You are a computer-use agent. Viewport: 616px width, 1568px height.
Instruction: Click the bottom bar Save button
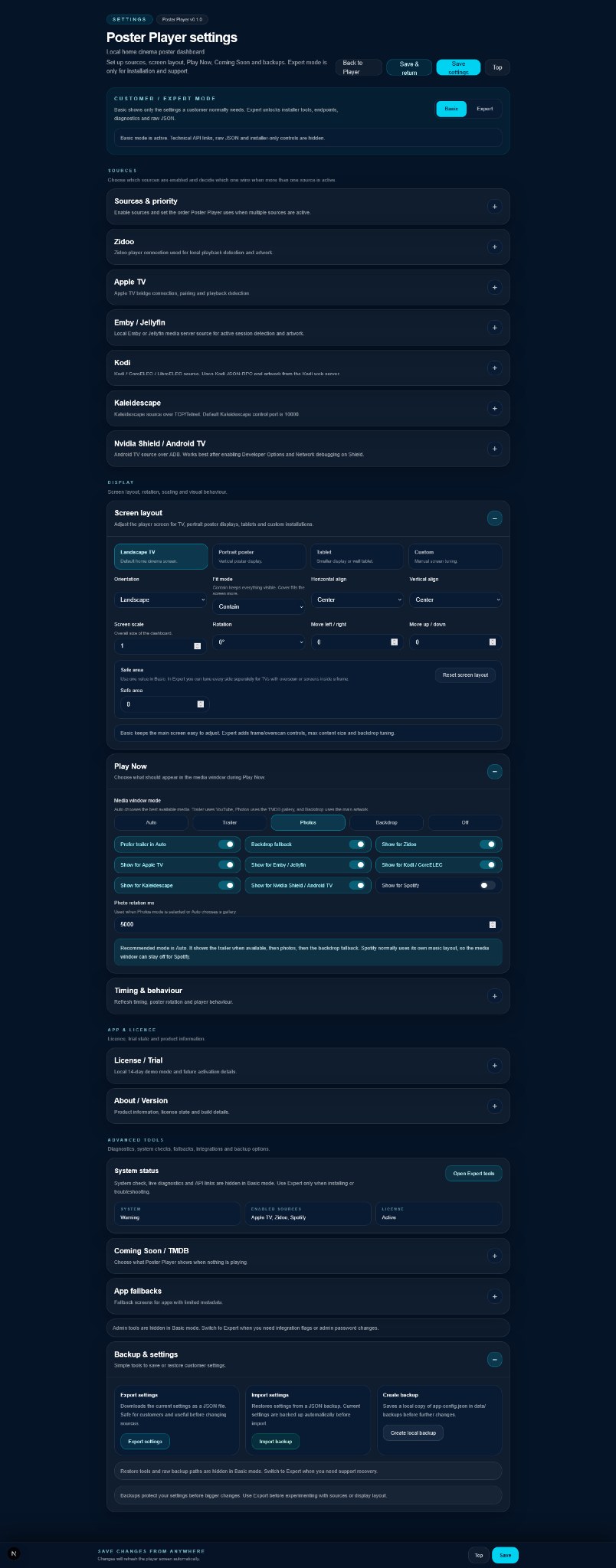click(505, 1555)
